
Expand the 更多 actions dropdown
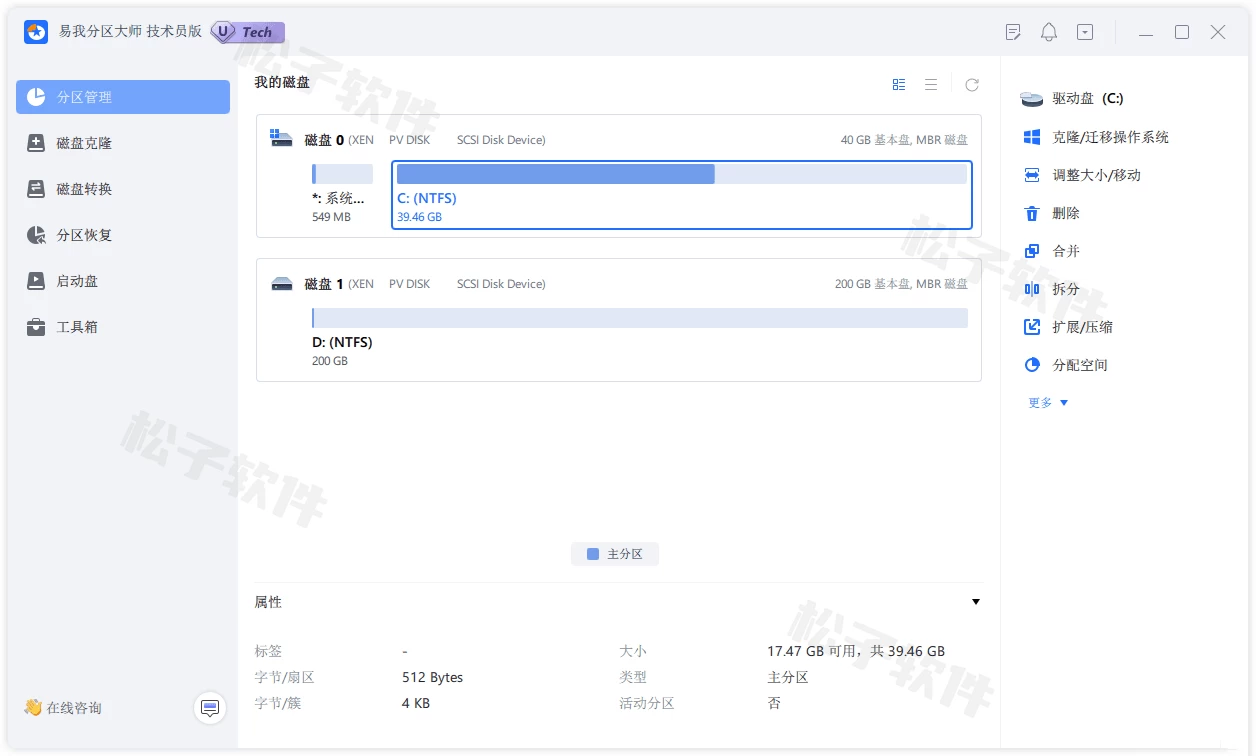point(1048,402)
